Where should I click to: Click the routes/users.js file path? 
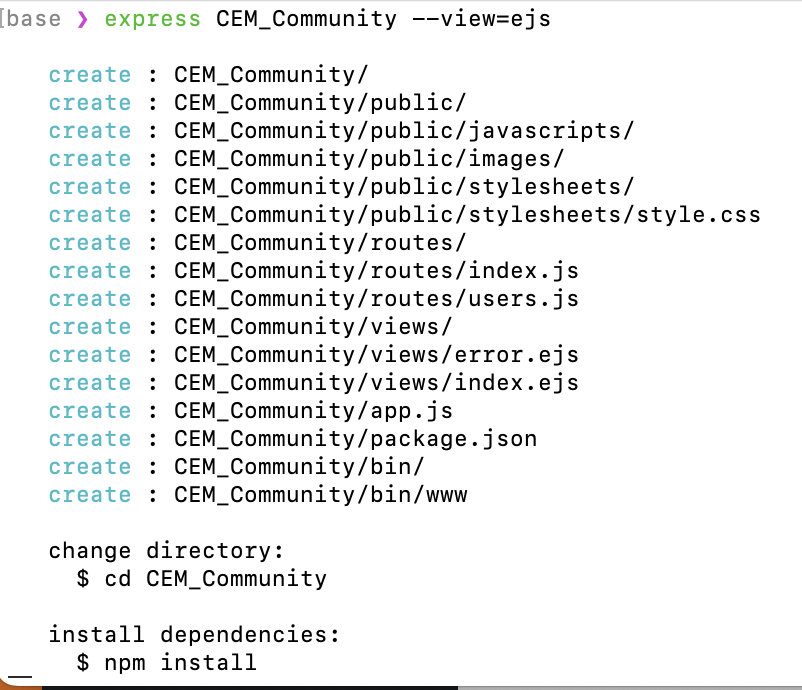[475, 299]
